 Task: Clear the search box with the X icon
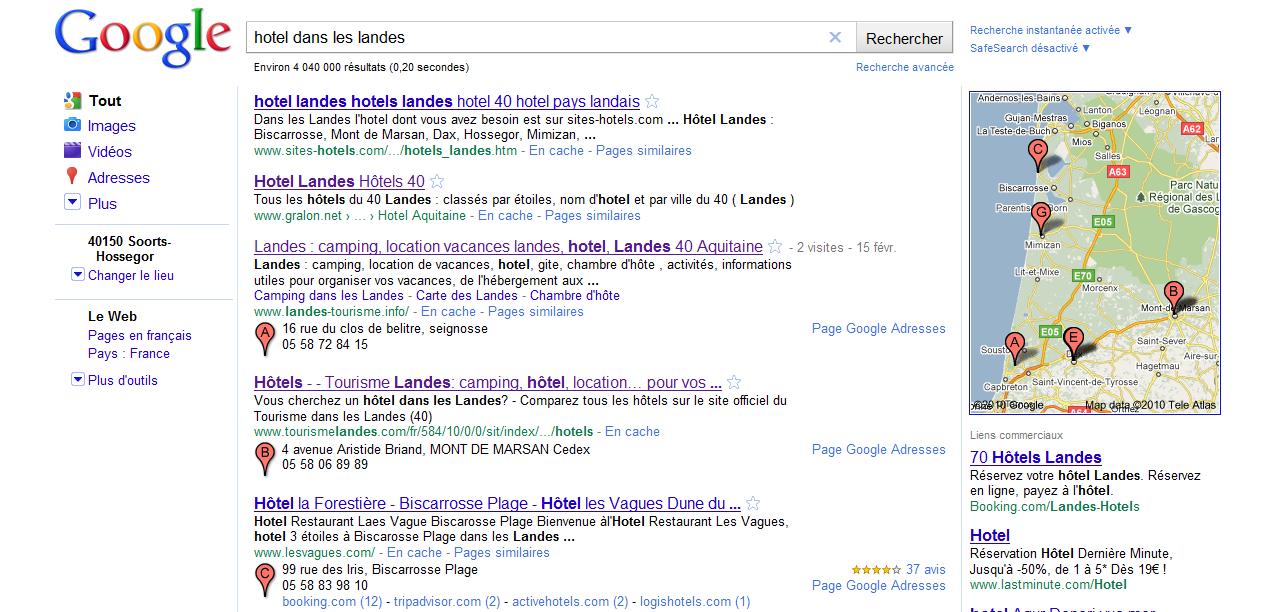pyautogui.click(x=835, y=38)
